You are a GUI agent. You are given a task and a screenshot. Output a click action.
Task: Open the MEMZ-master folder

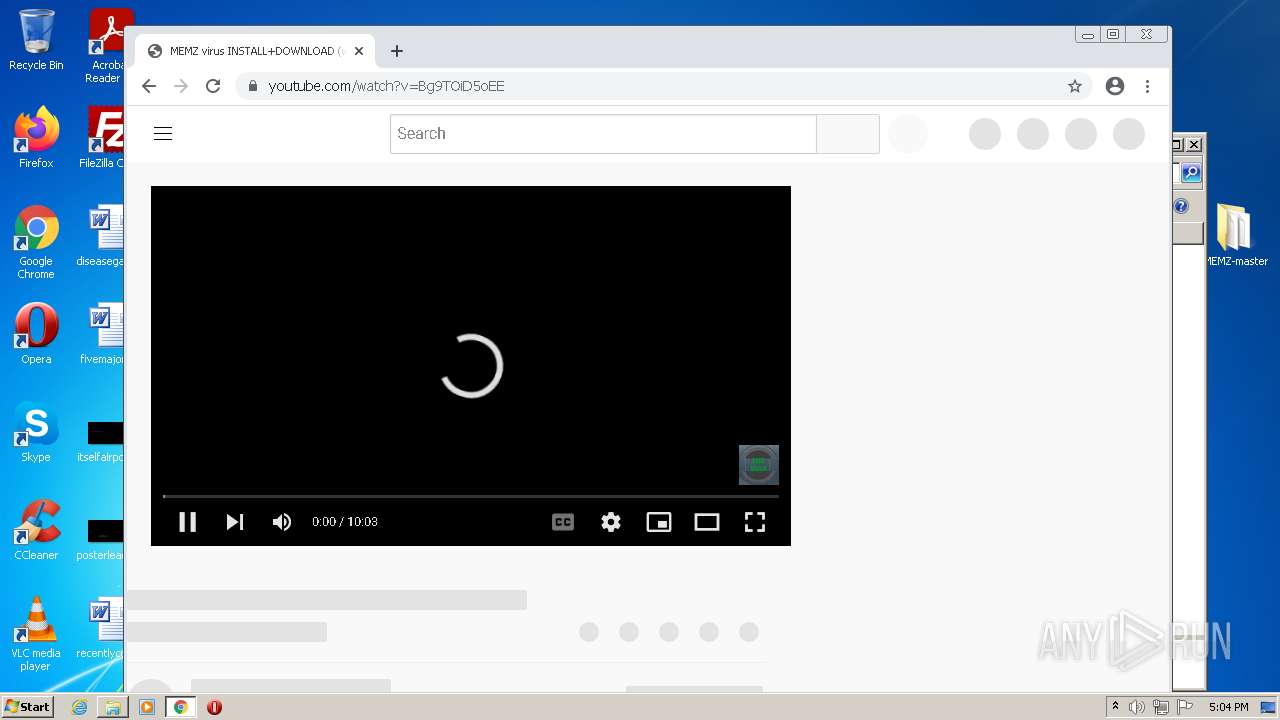[x=1235, y=235]
